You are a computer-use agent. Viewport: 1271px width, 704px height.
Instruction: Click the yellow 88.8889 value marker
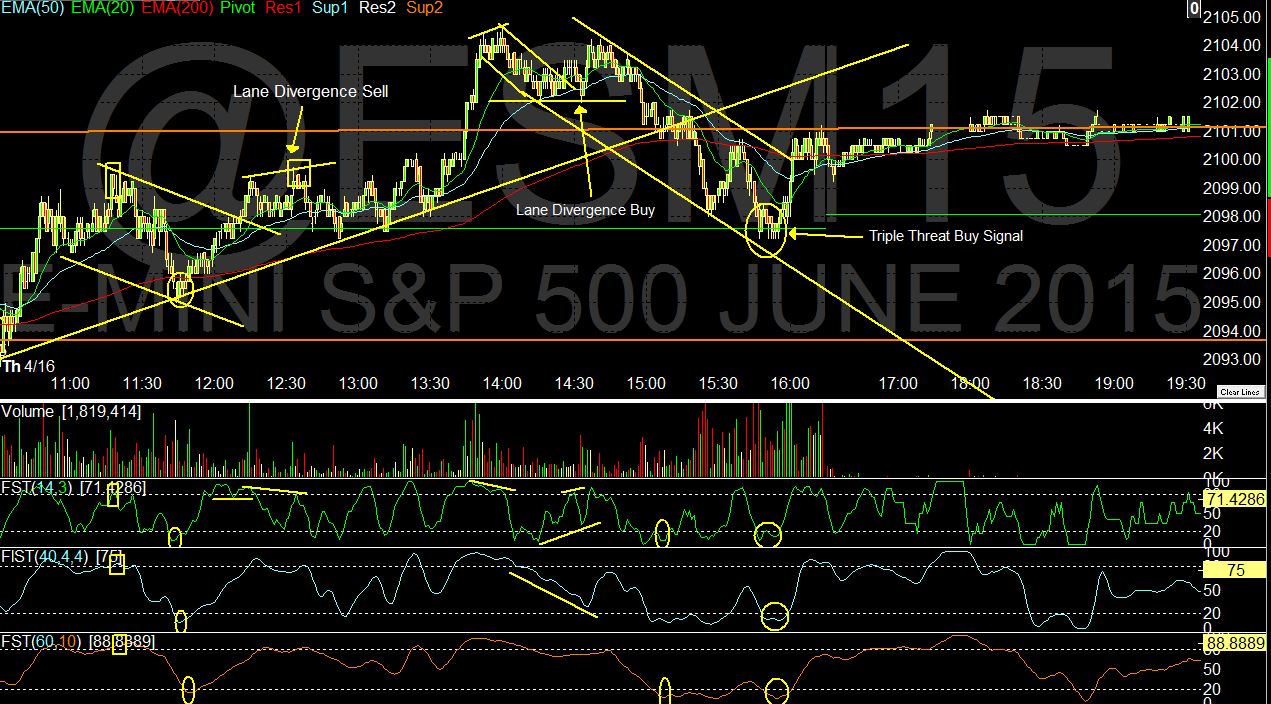point(1235,643)
